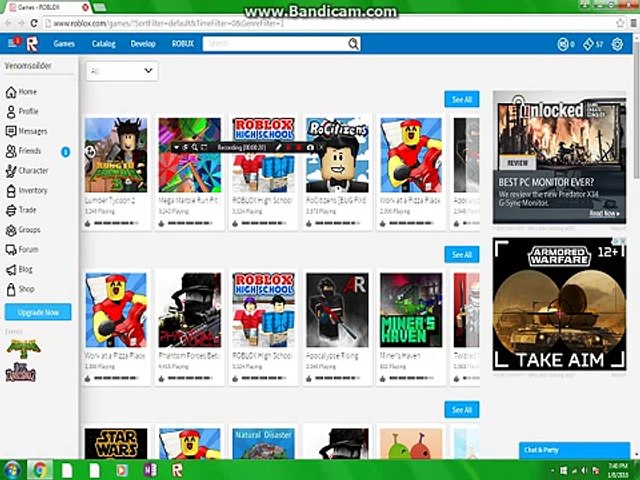Image resolution: width=640 pixels, height=480 pixels.
Task: Reload the page with the browser refresh icon
Action: point(34,23)
